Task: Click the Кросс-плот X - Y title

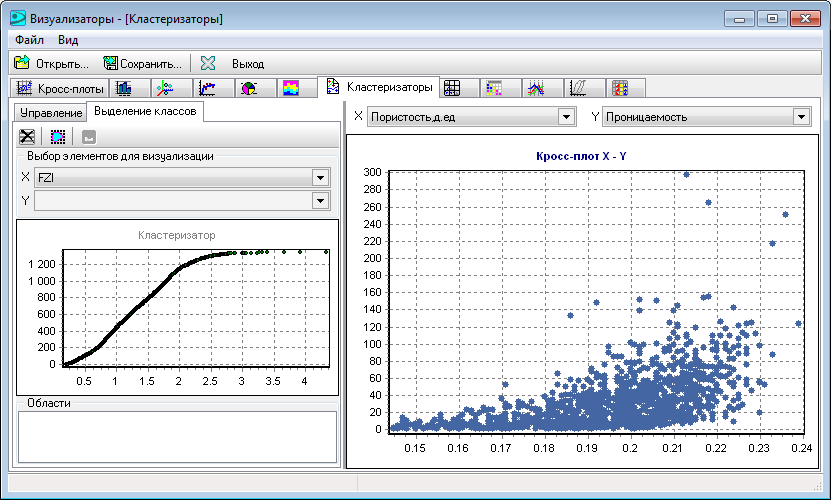Action: (581, 156)
